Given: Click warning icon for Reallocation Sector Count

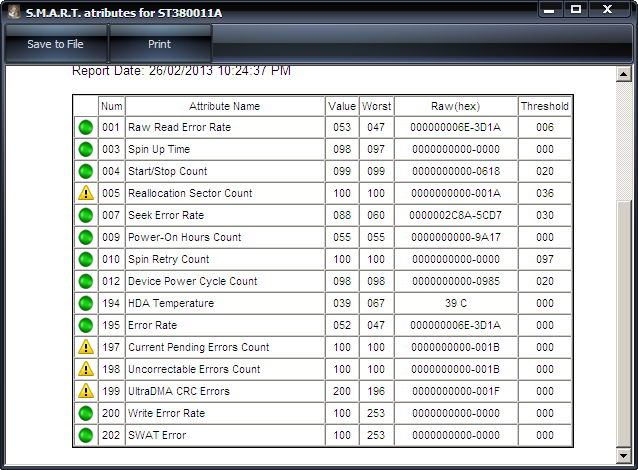Looking at the screenshot, I should [86, 193].
